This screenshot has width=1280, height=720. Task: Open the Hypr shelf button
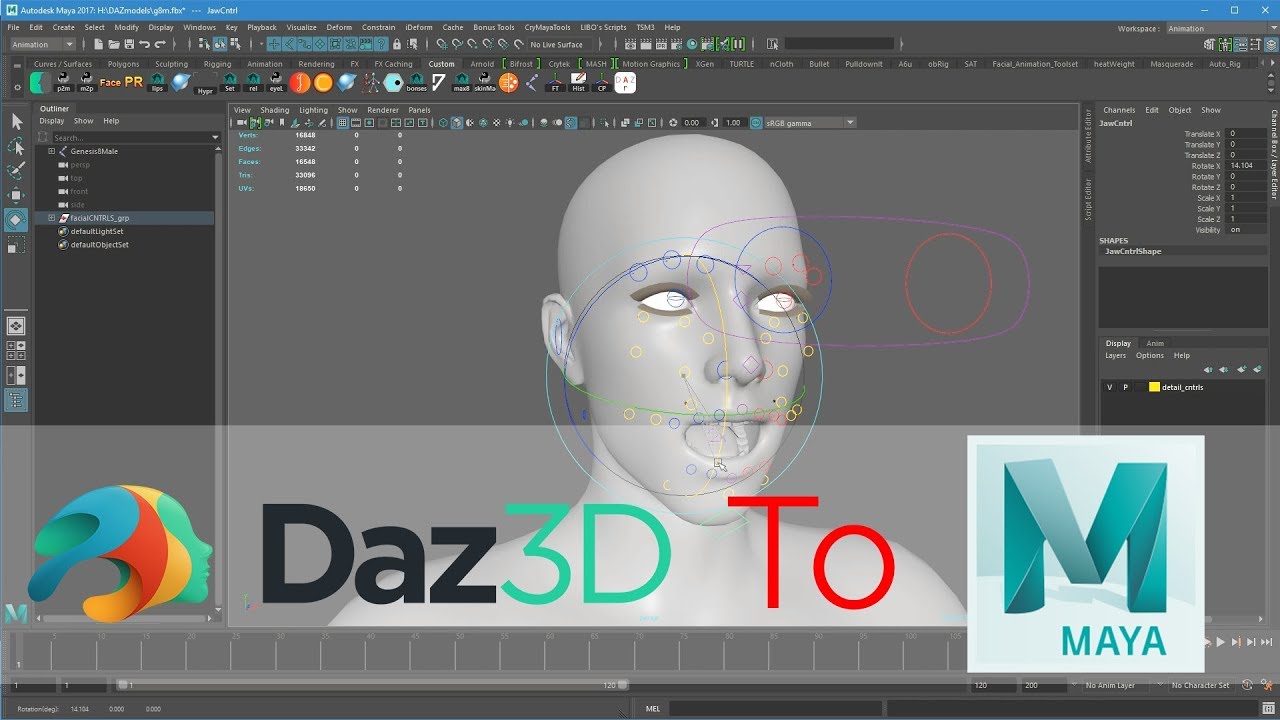(205, 84)
